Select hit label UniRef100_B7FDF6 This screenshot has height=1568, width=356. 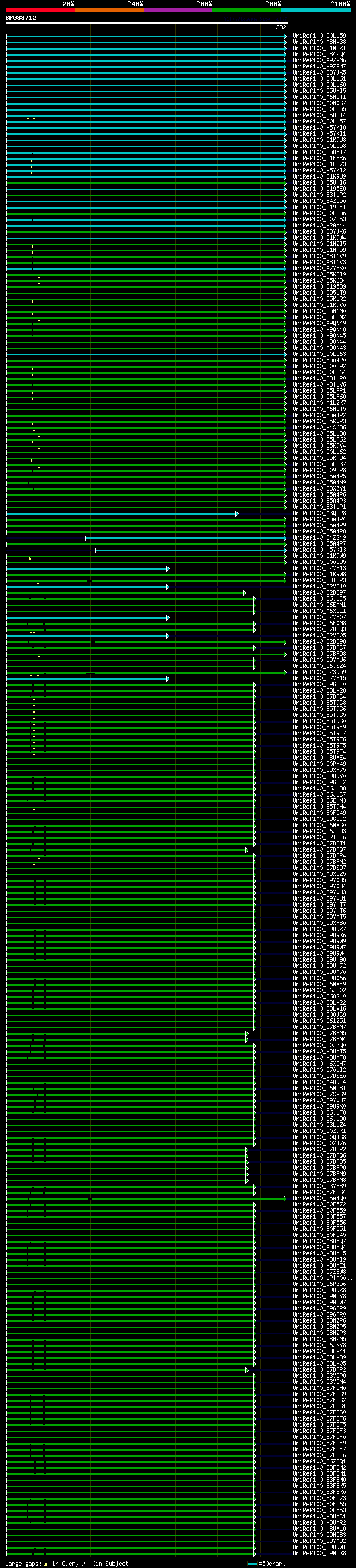click(319, 1419)
